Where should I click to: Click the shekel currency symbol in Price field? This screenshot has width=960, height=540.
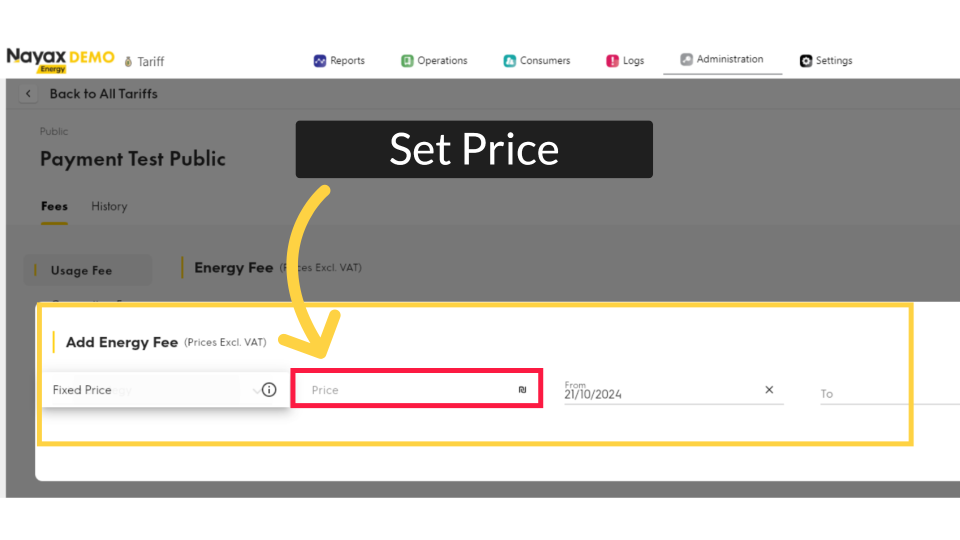[x=522, y=390]
